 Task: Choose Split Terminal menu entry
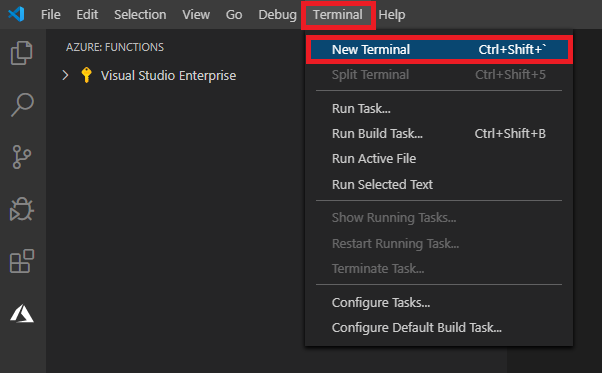[x=439, y=74]
